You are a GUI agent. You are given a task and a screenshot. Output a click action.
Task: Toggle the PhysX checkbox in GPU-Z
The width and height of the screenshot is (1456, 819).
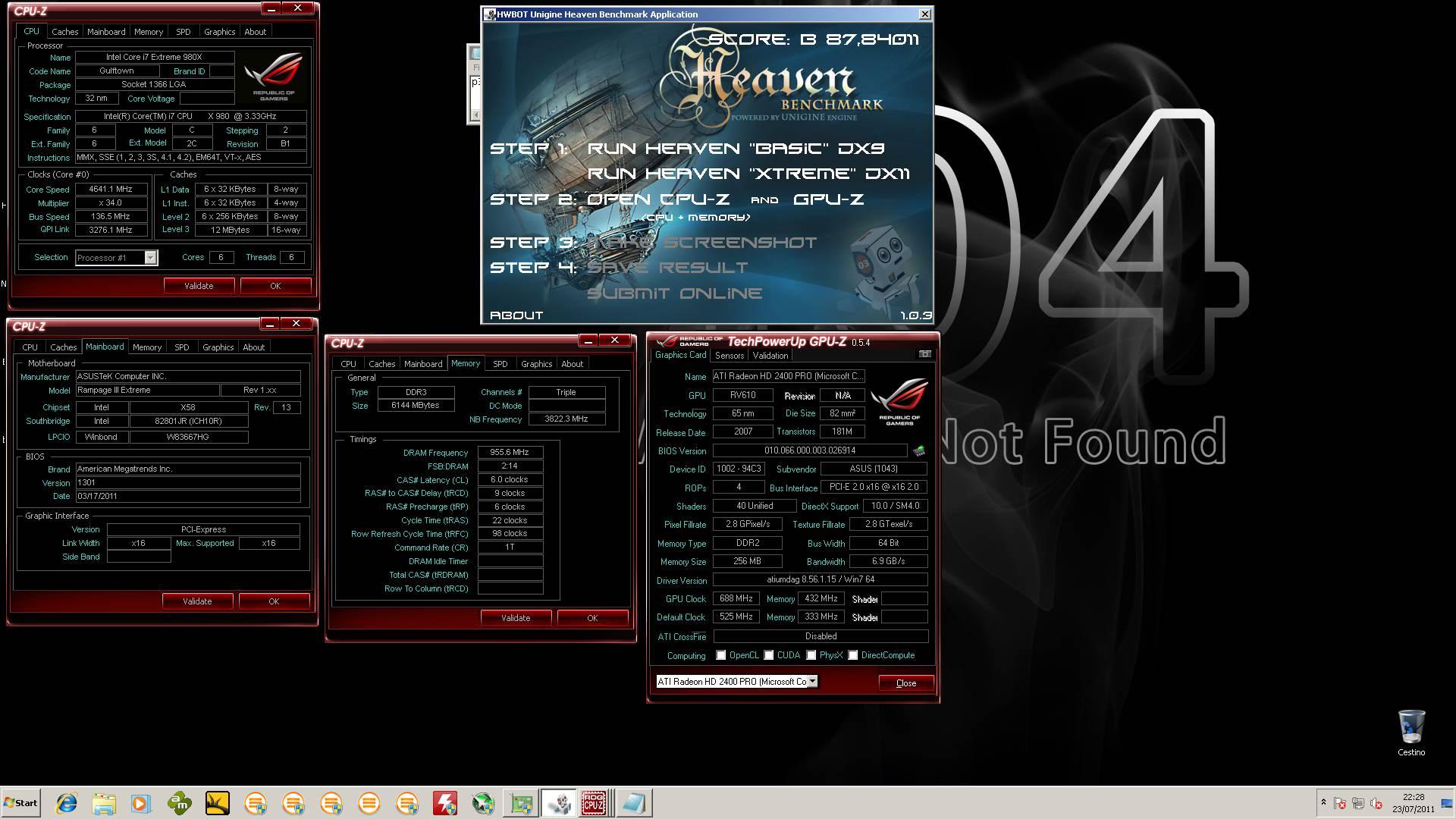tap(811, 655)
